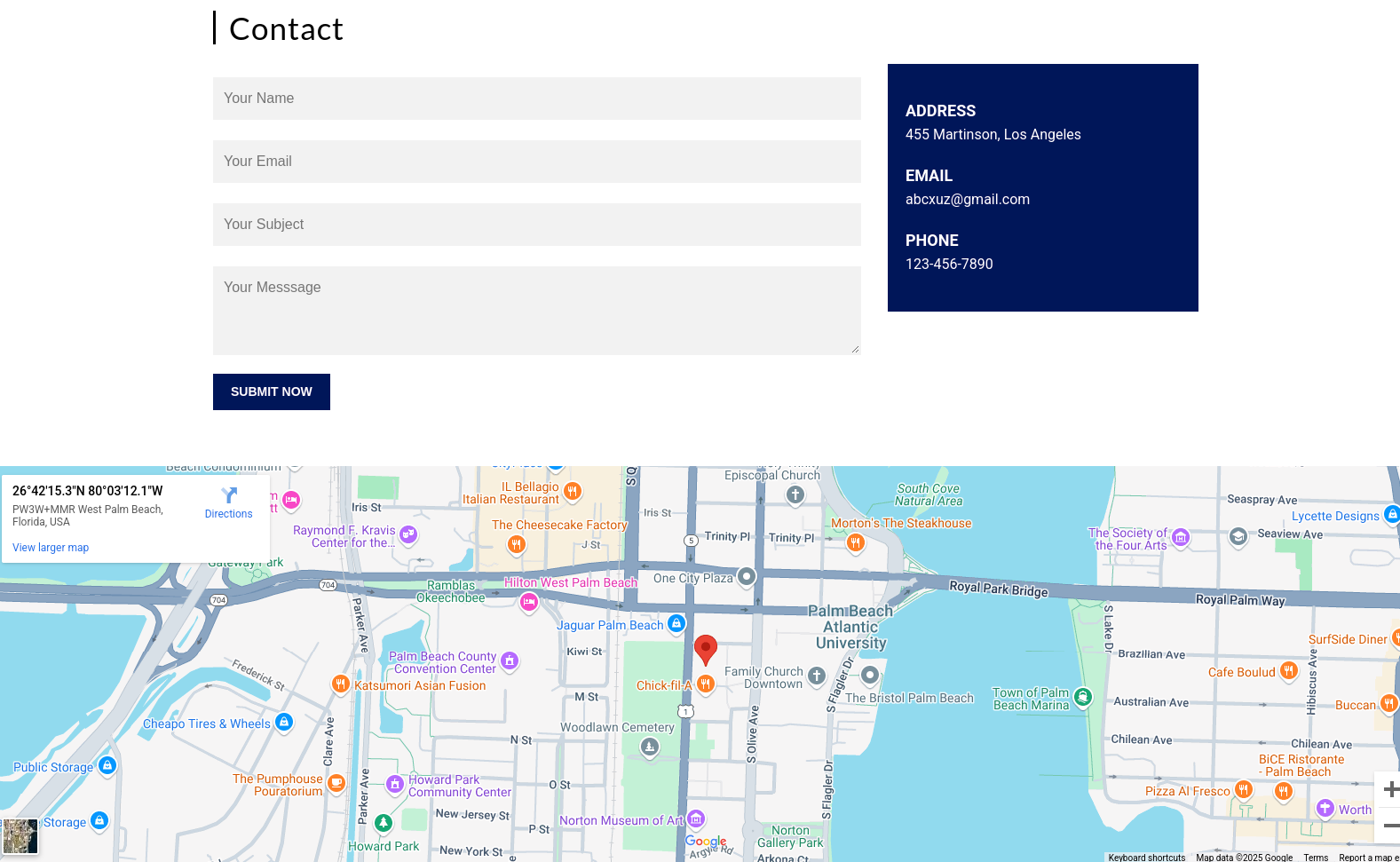Select The Cheesecake Factory restaurant icon

tap(516, 544)
